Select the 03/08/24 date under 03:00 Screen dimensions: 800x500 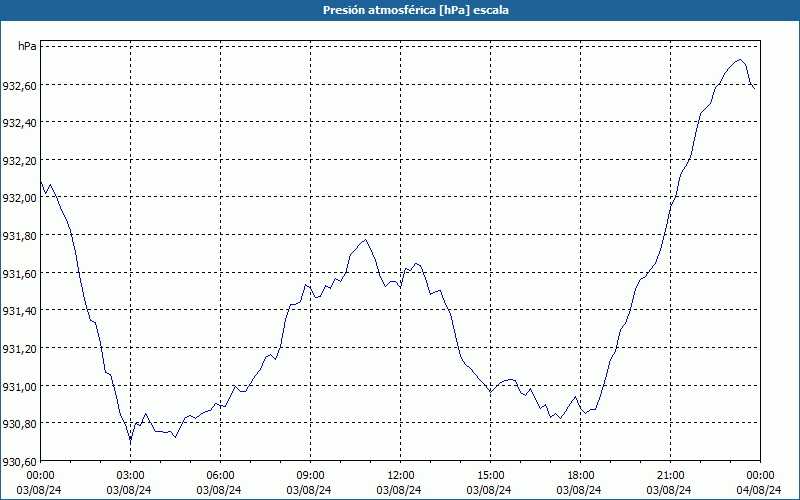(129, 490)
